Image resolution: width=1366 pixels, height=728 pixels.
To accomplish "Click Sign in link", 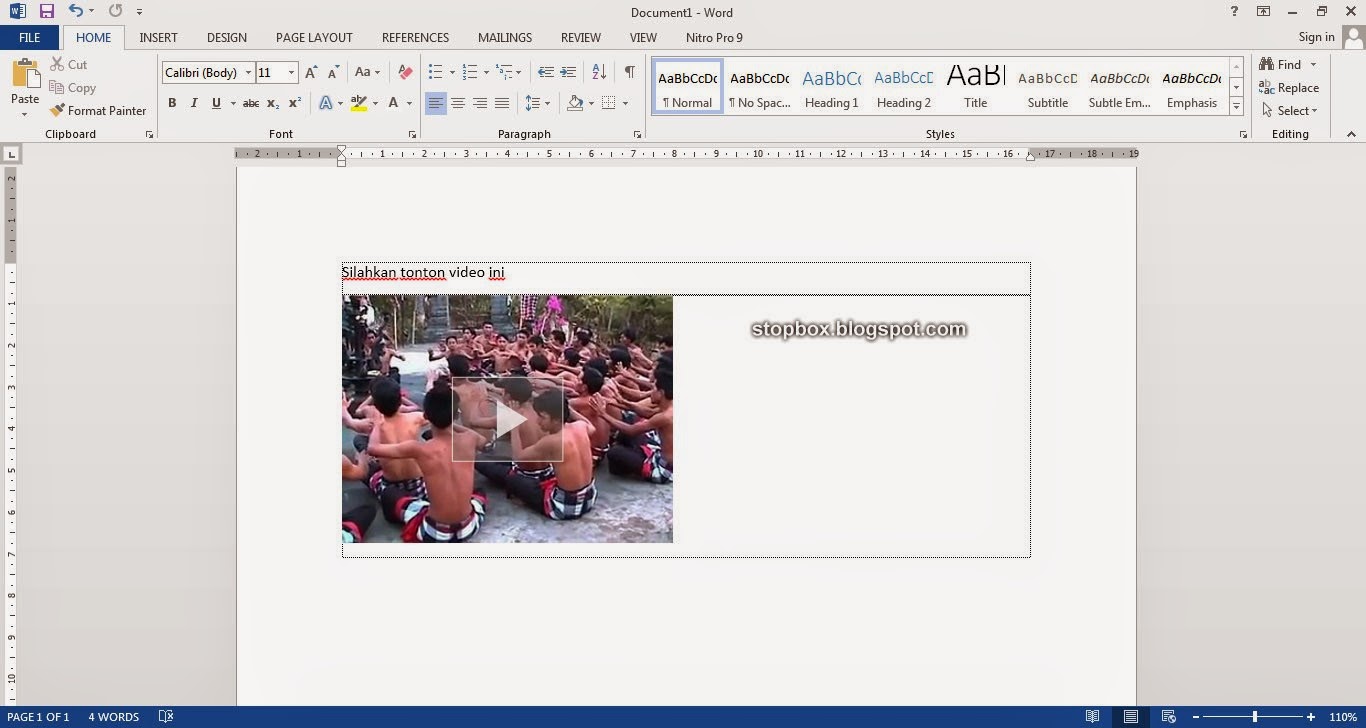I will click(1316, 37).
